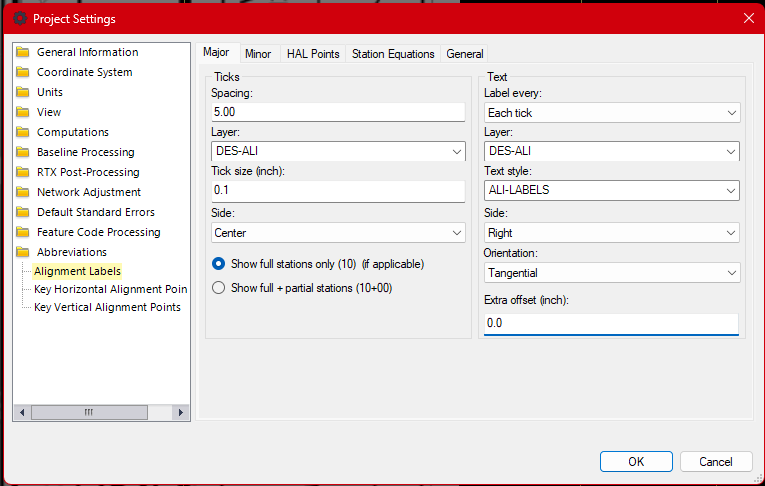Open Baseline Processing settings

click(x=86, y=152)
